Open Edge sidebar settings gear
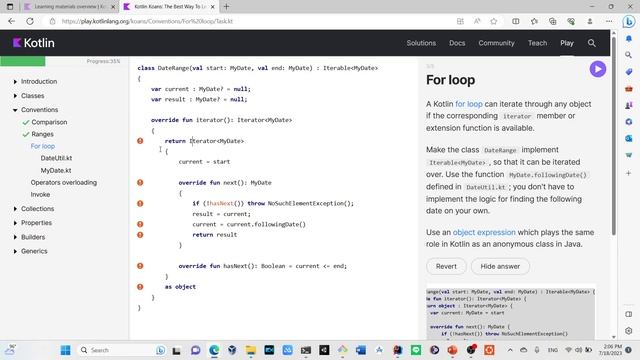Viewport: 640px width, 360px height. tap(629, 331)
